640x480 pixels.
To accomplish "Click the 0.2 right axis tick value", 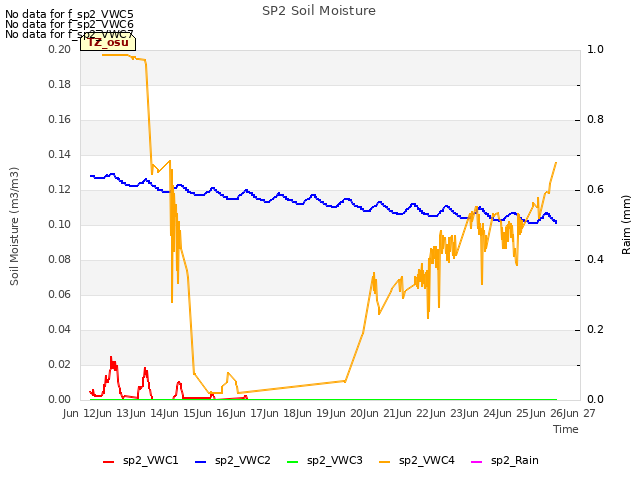I will coord(596,330).
